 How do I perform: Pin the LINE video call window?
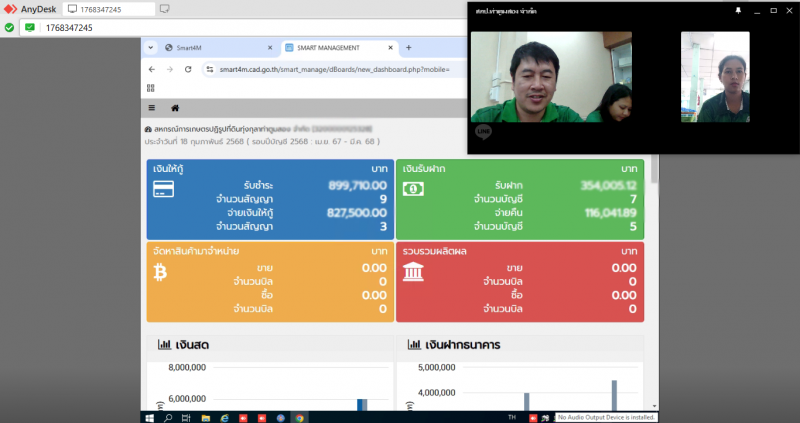pos(738,11)
